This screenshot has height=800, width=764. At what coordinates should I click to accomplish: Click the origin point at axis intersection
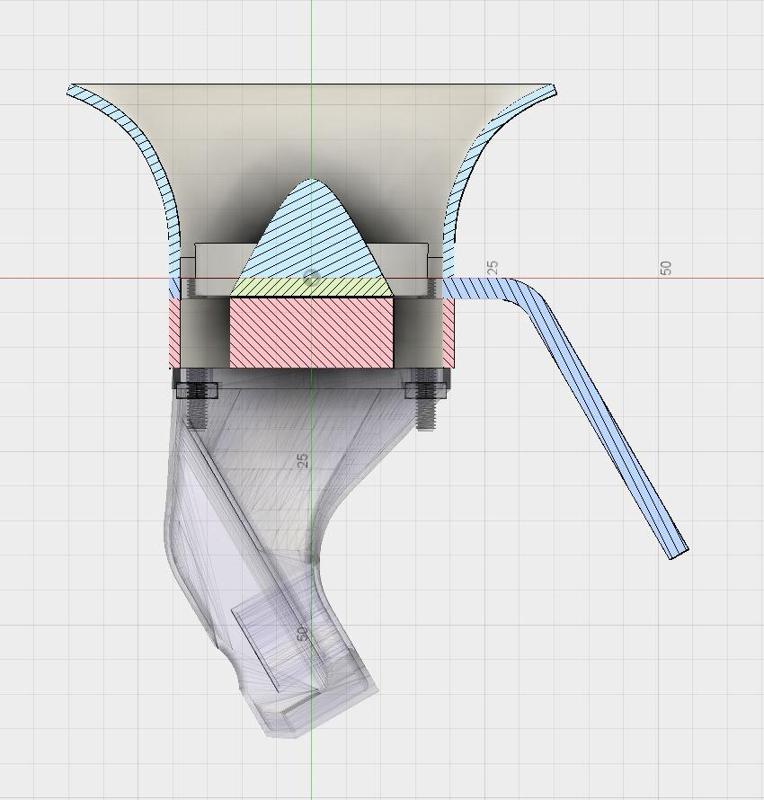(311, 278)
